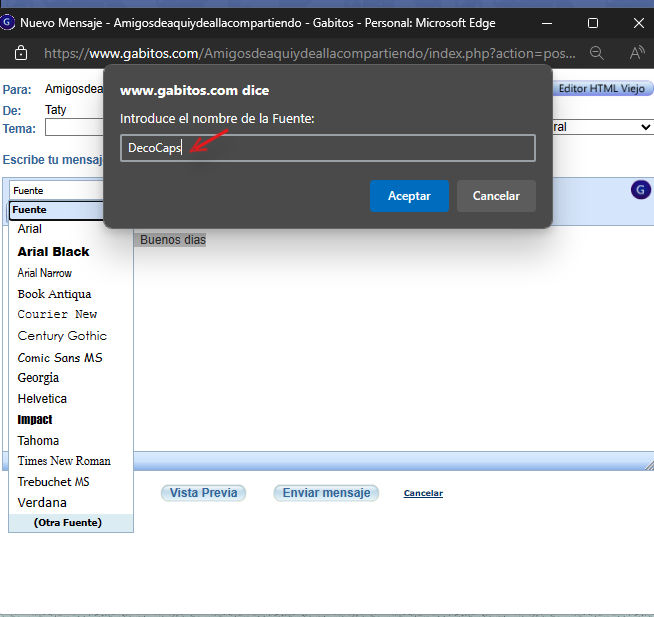Click the Enviar mensaje button
The height and width of the screenshot is (617, 654).
[326, 493]
